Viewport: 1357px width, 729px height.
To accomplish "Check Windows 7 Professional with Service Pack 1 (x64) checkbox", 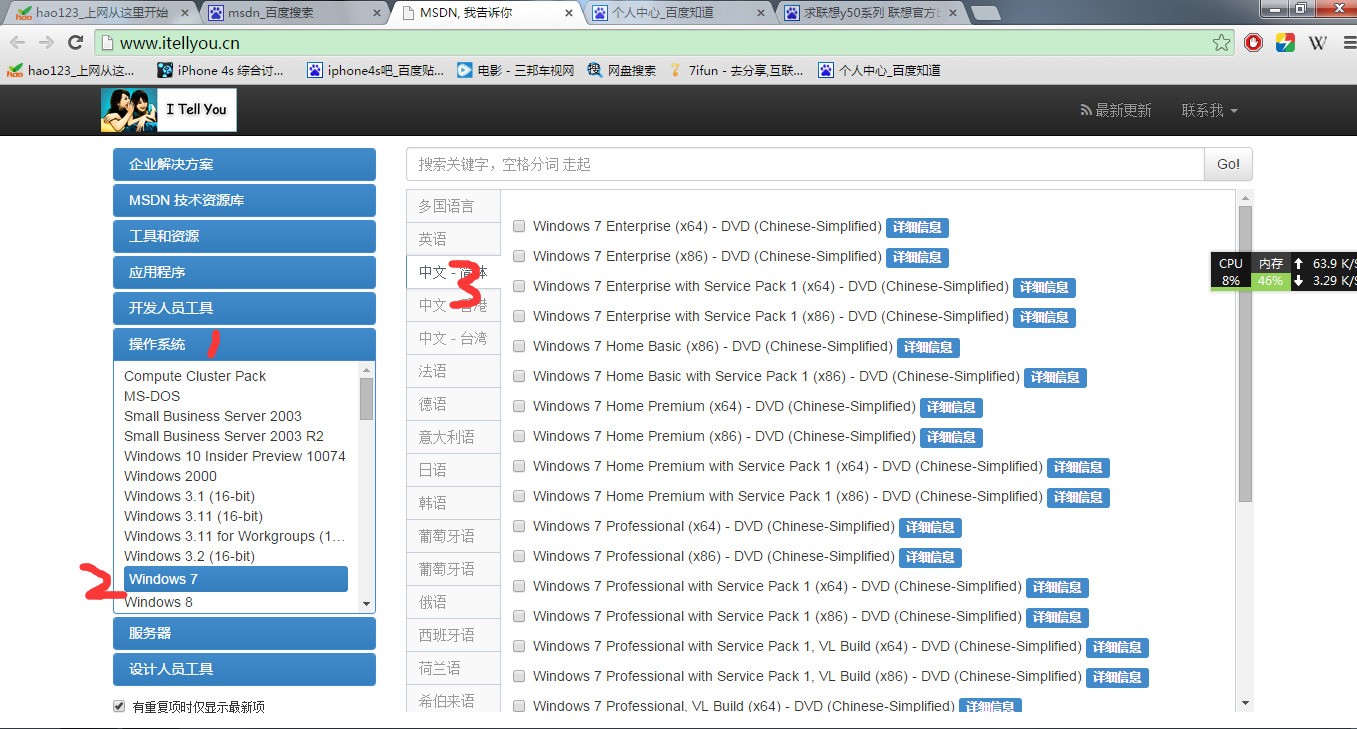I will coord(519,586).
